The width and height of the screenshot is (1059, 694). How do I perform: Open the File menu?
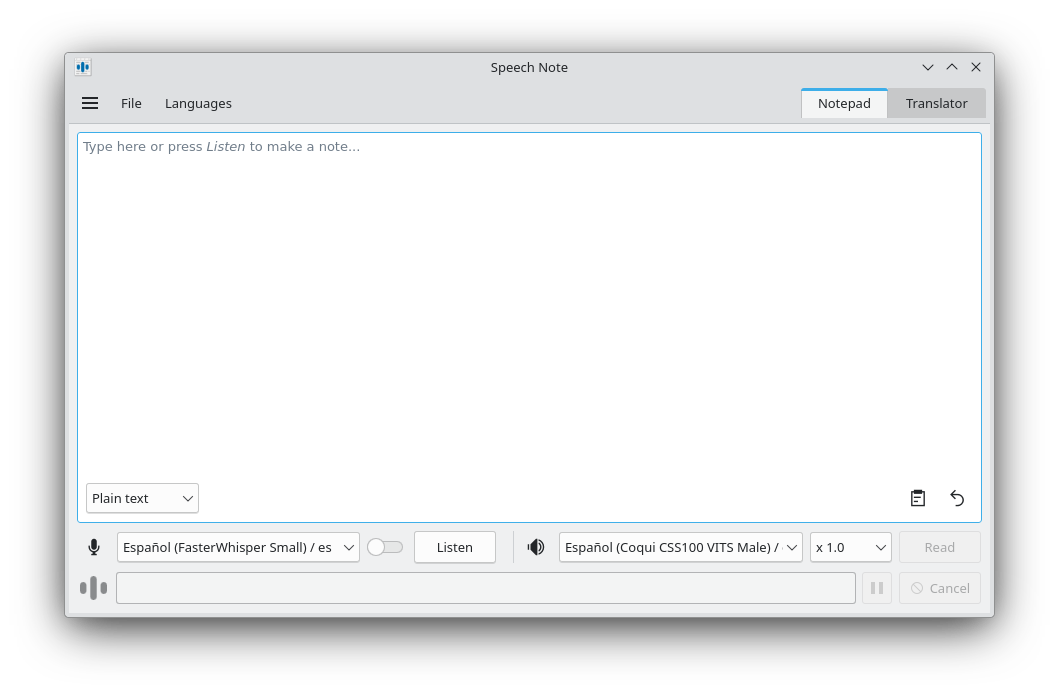[x=131, y=103]
